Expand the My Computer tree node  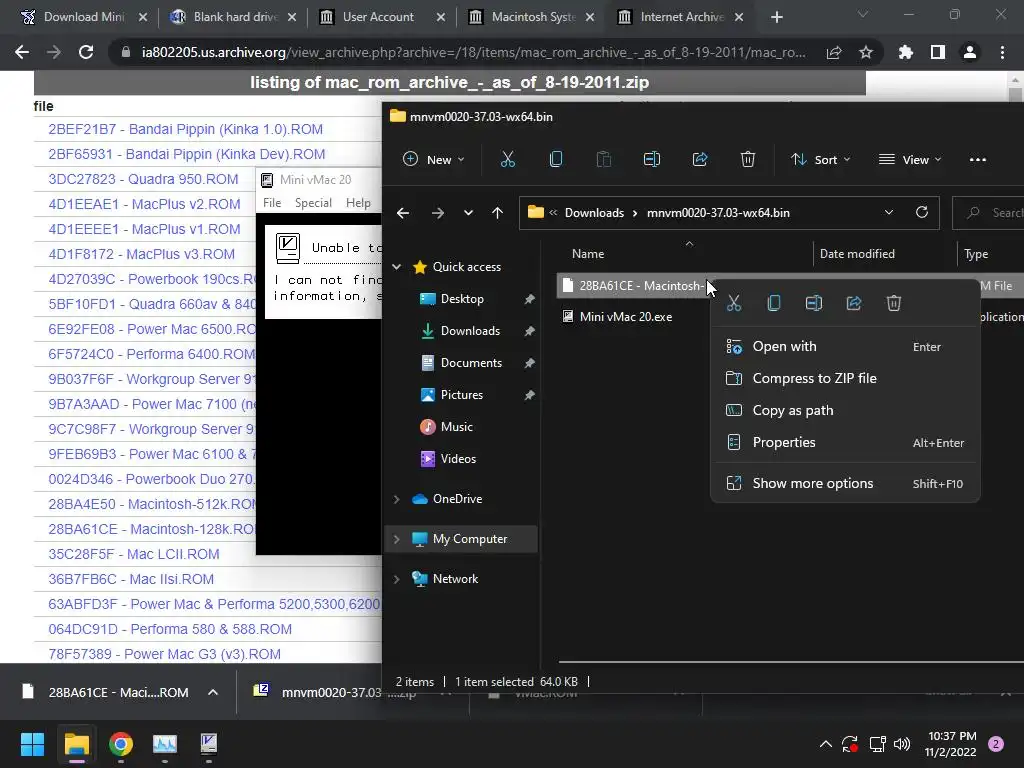[396, 539]
